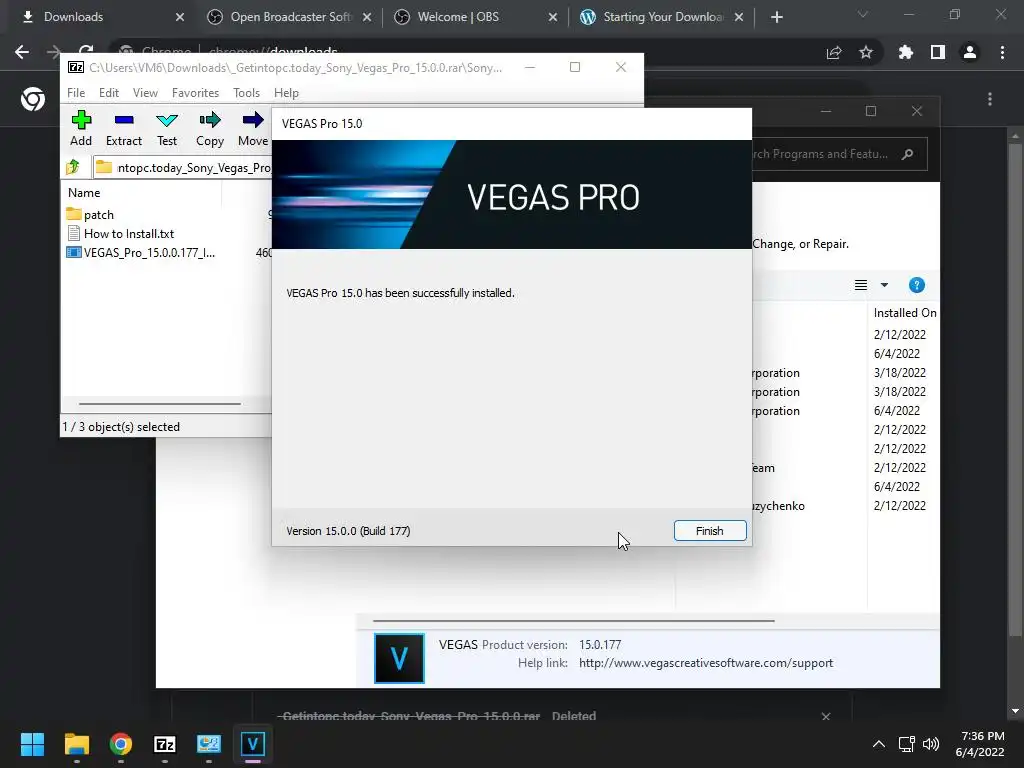
Task: Click the Add icon in 7-Zip toolbar
Action: click(x=81, y=129)
